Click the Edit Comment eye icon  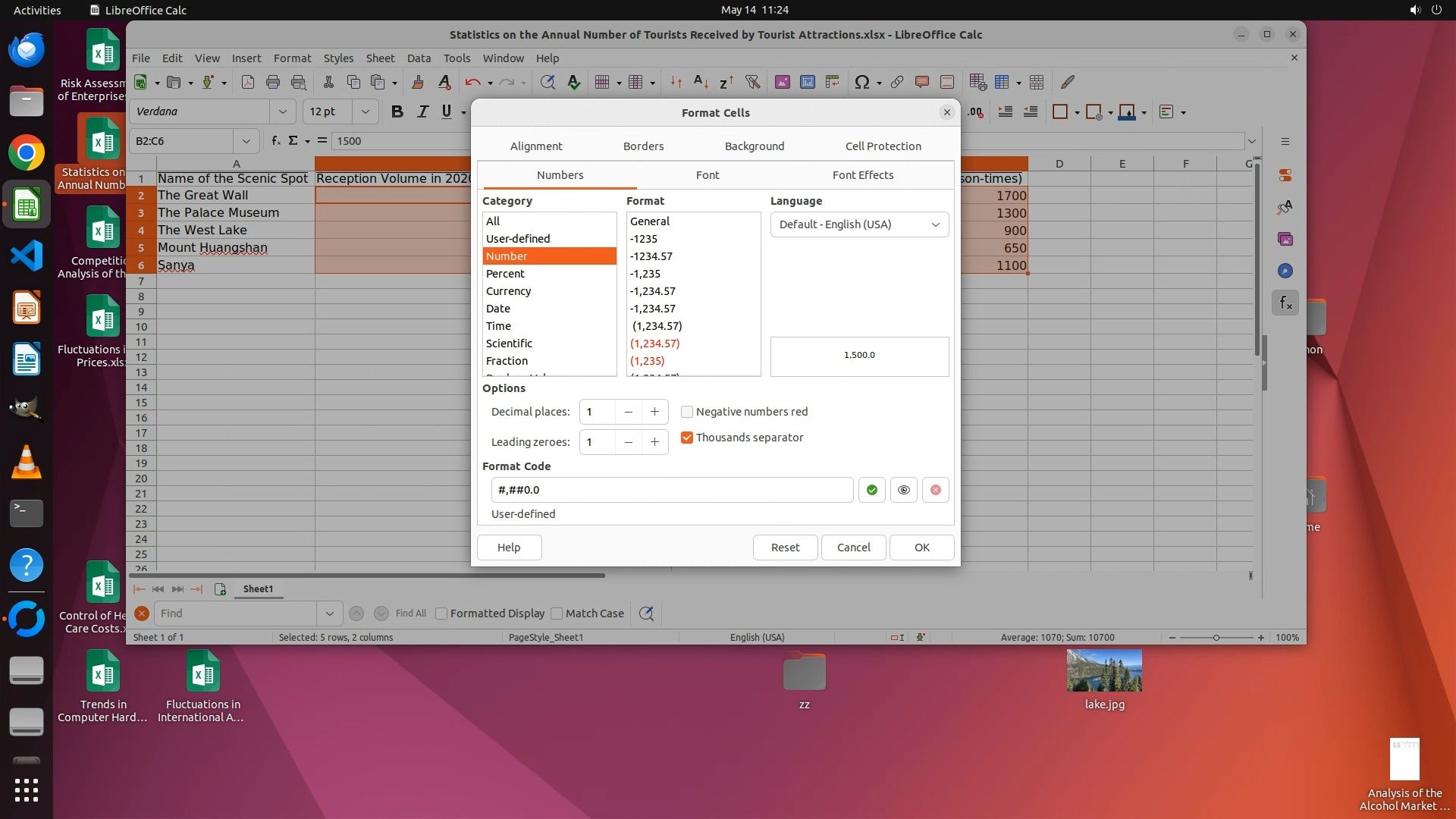coord(903,490)
